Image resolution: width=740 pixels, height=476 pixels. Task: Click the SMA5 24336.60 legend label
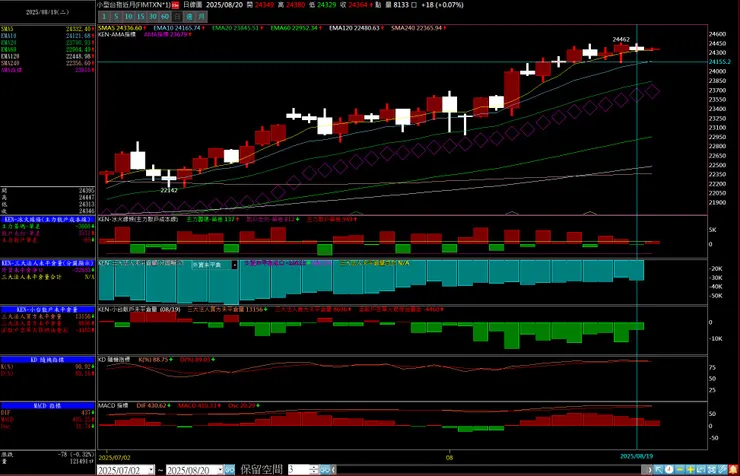coord(122,28)
